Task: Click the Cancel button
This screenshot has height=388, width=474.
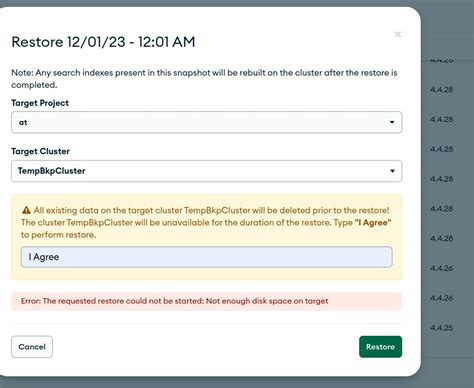Action: (32, 347)
